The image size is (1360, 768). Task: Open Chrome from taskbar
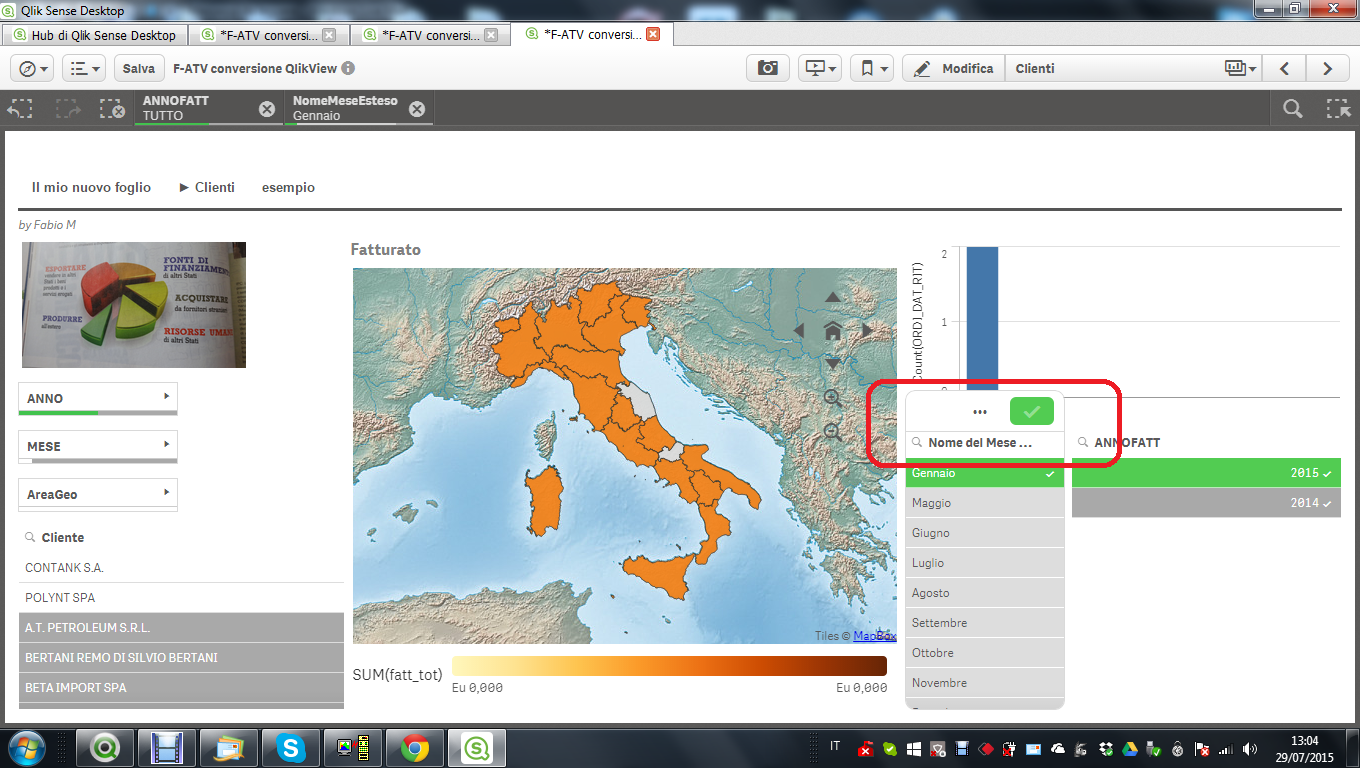point(415,747)
